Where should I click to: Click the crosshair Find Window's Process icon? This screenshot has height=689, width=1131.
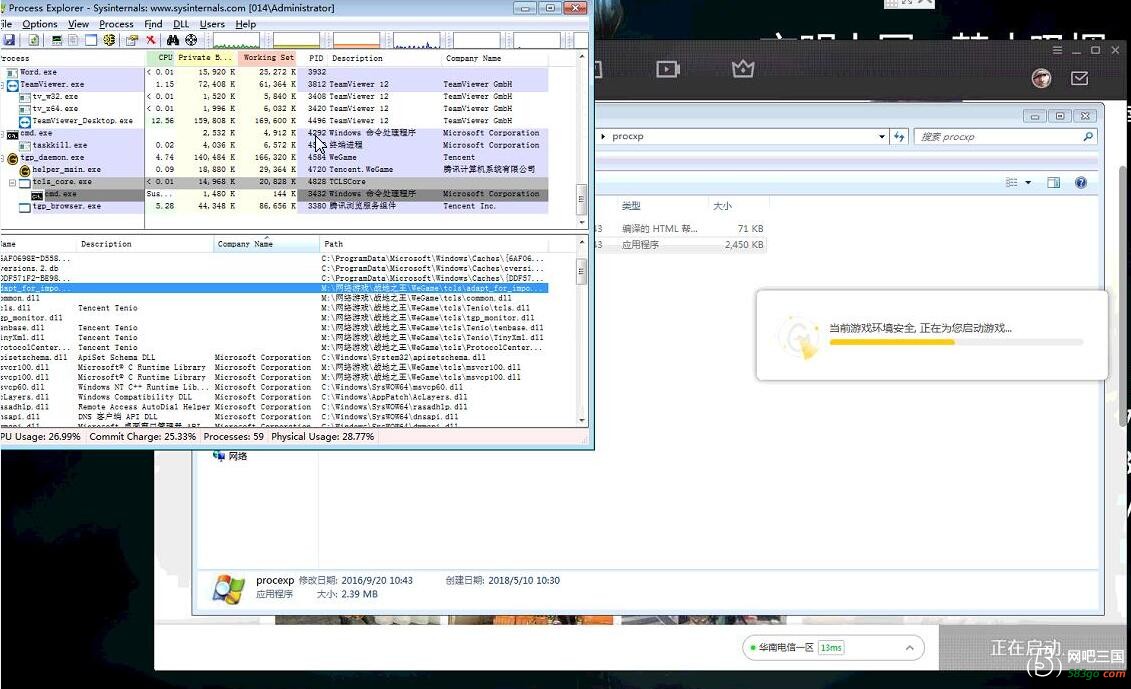tap(191, 40)
